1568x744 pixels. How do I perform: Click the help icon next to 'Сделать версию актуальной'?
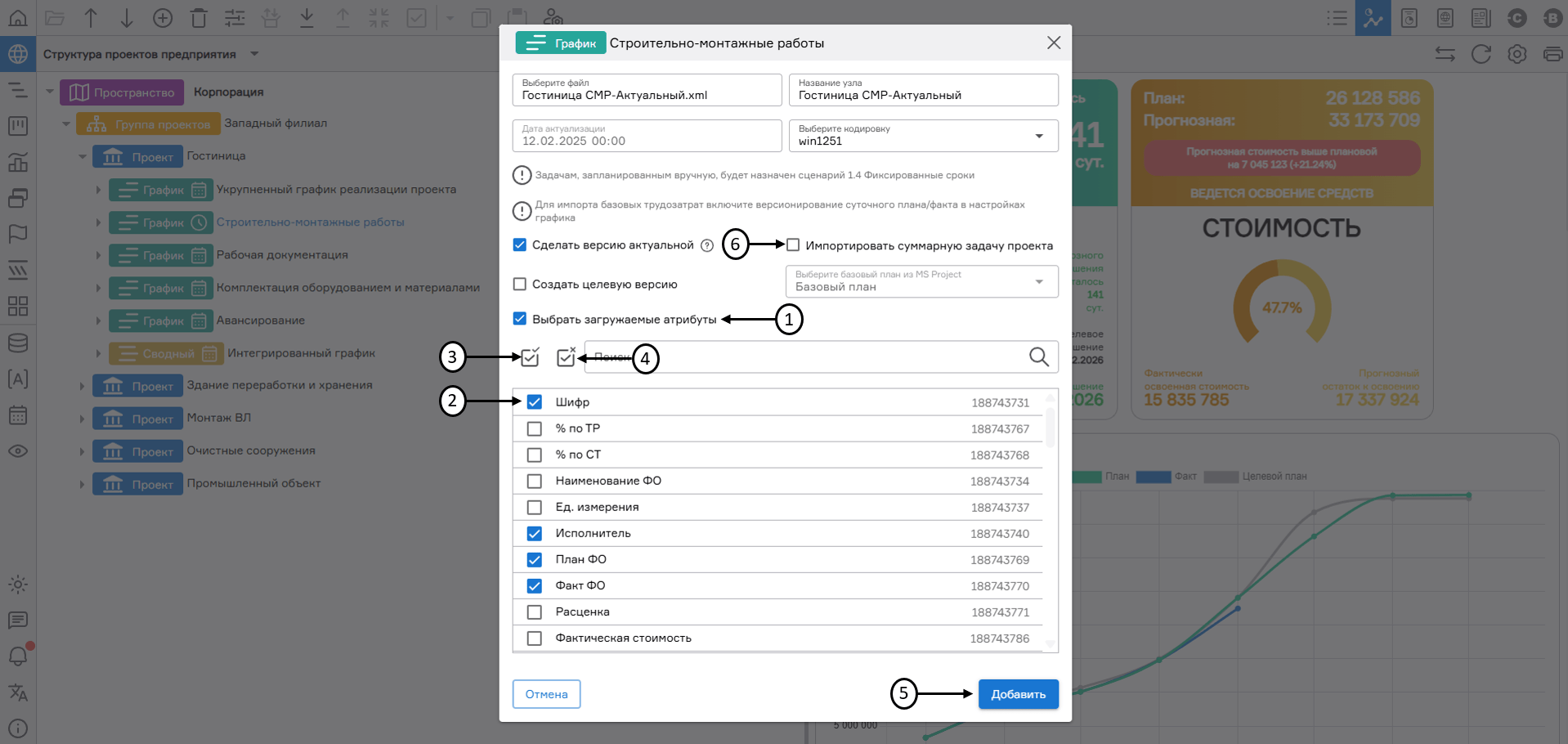coord(707,245)
